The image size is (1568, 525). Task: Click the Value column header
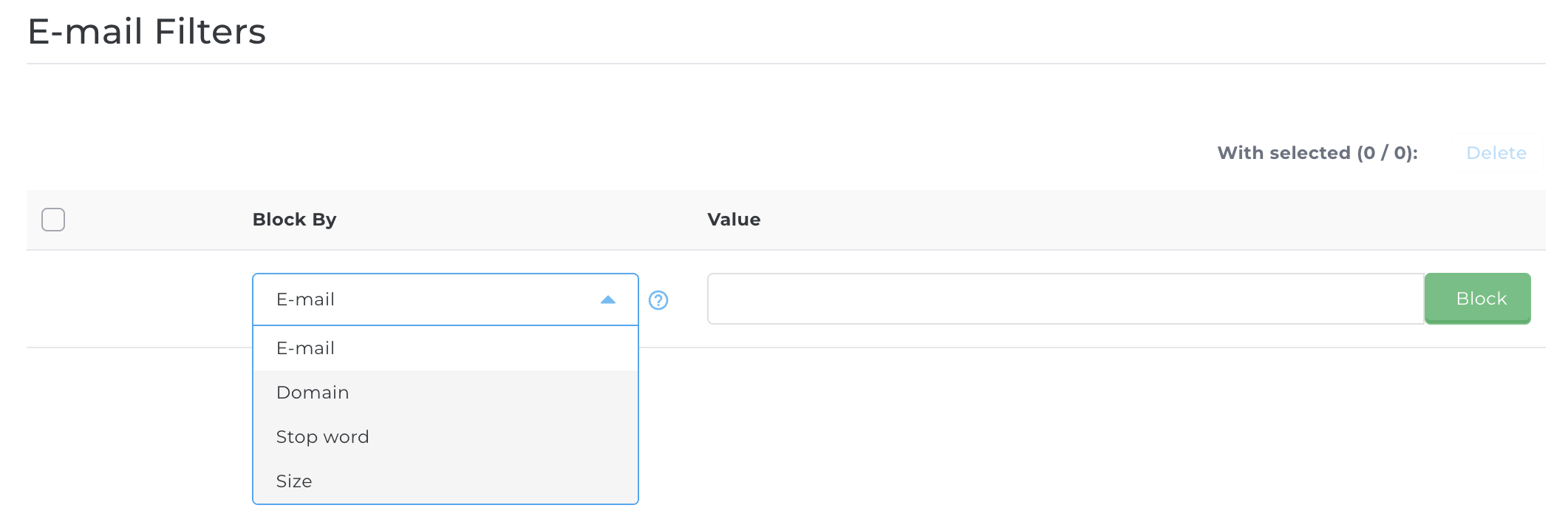pyautogui.click(x=733, y=220)
